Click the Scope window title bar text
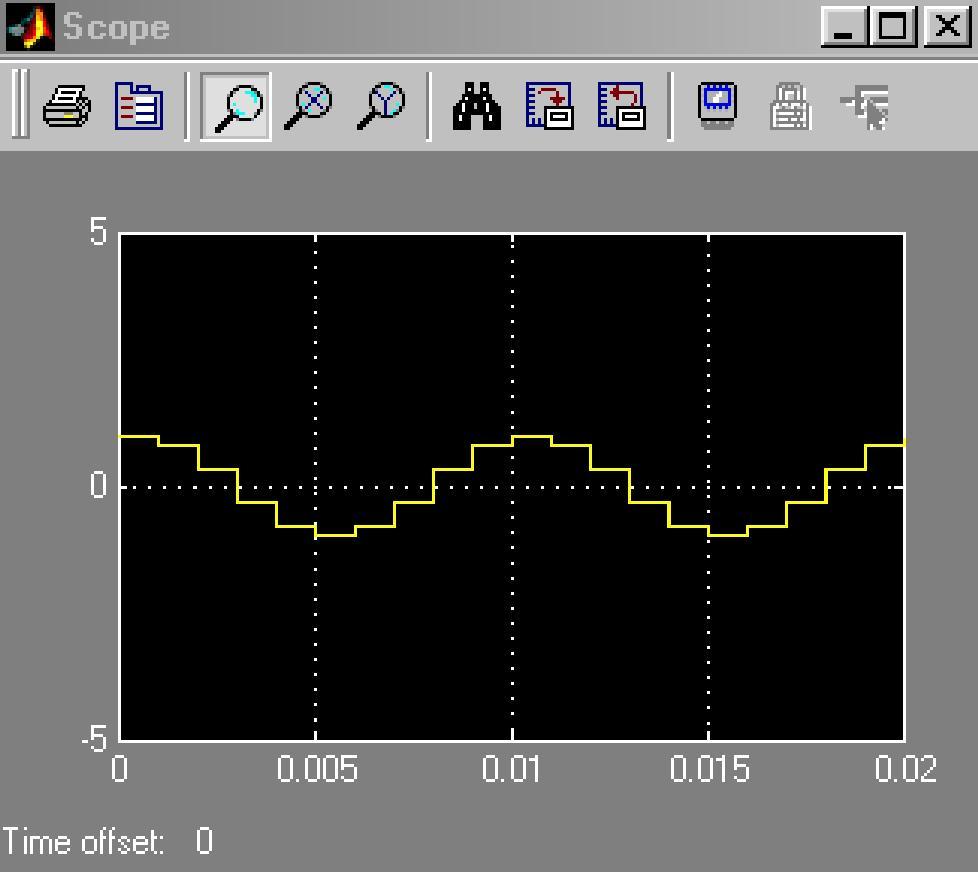Image resolution: width=978 pixels, height=872 pixels. (117, 27)
